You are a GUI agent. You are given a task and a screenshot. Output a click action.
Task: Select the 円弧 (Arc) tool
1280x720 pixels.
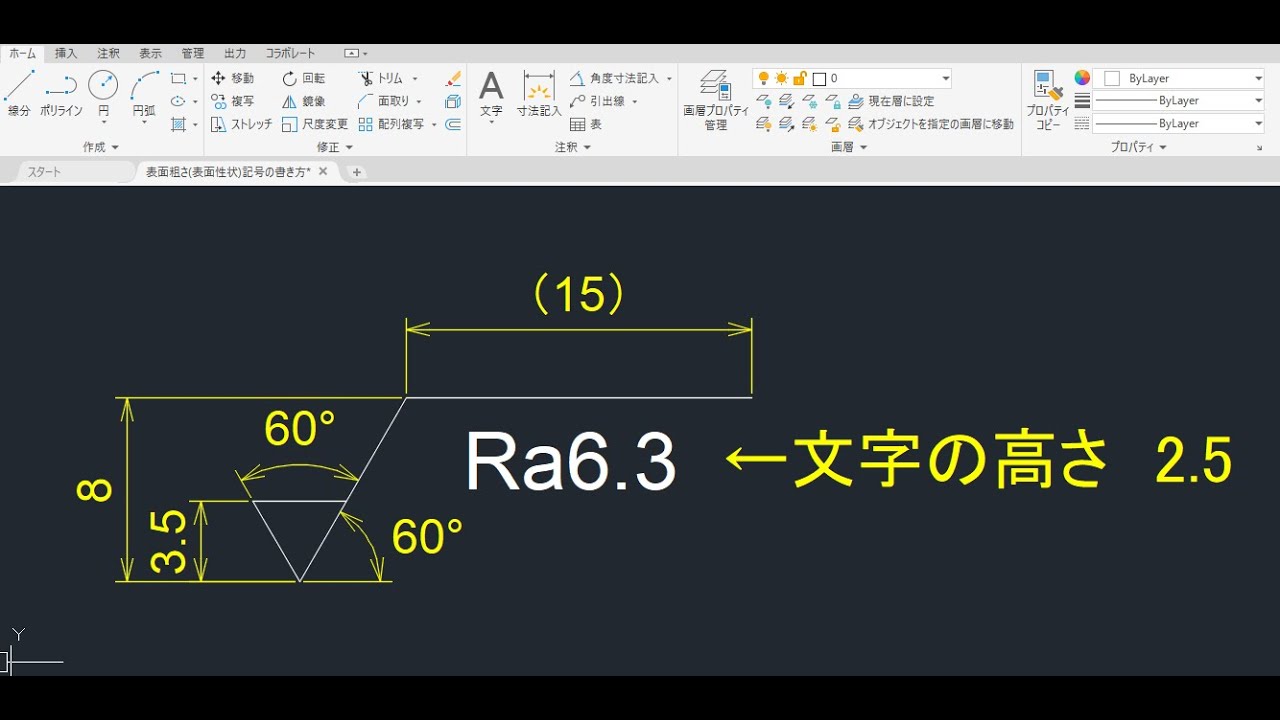[144, 94]
